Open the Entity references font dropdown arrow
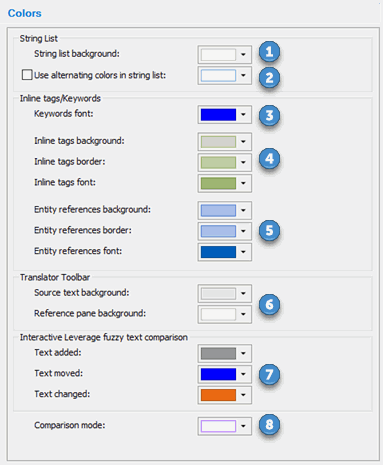 [x=243, y=252]
